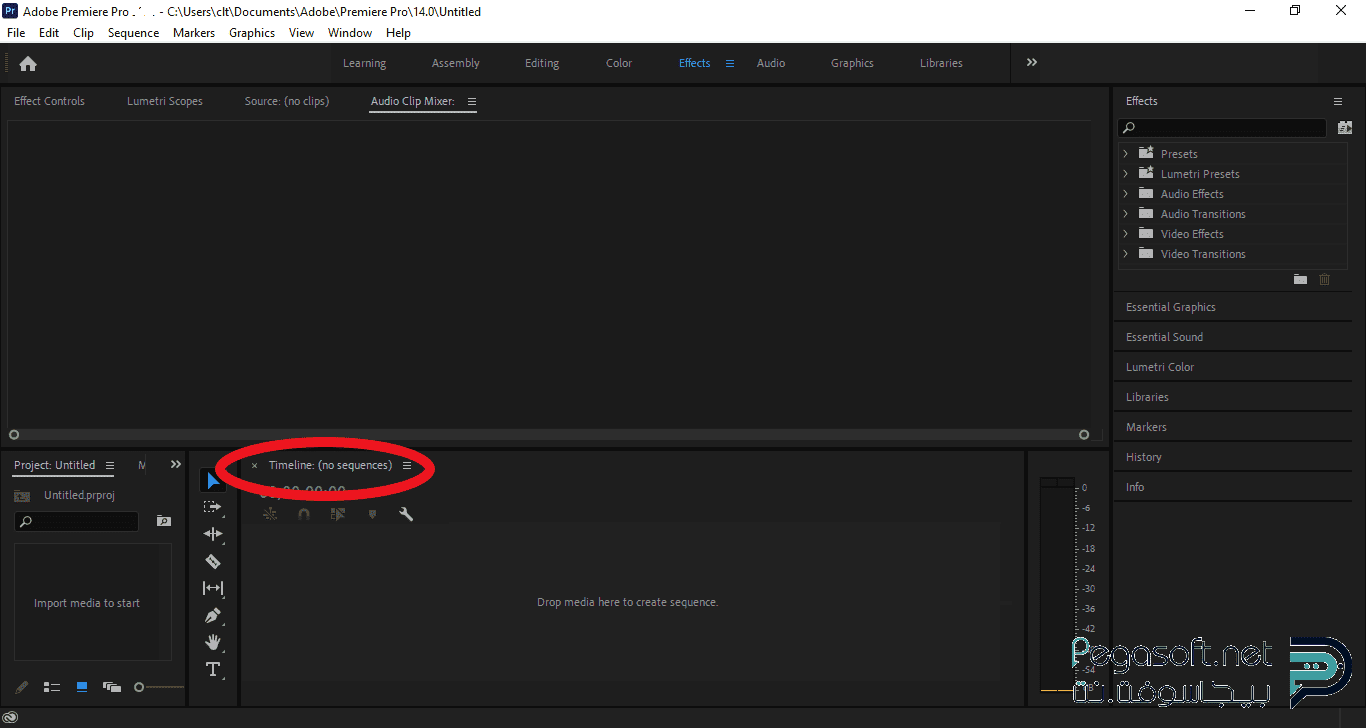Click the Delete Custom Items trash icon

[x=1325, y=279]
